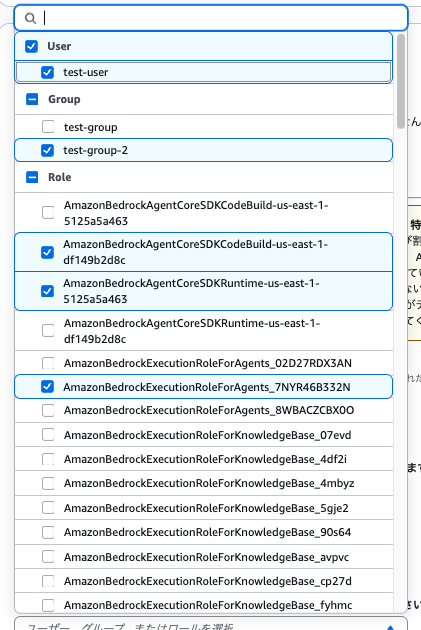Check AmazonBedrockExecutionRoleForKnowledgeBase_4df2i checkbox
The image size is (421, 630).
click(x=48, y=459)
